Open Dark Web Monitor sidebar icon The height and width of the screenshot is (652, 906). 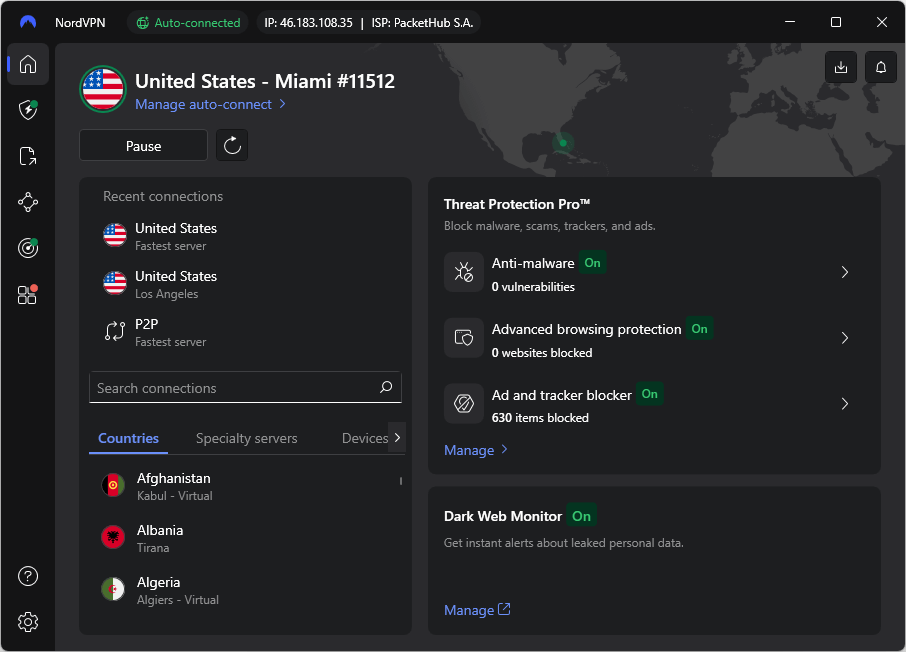(x=27, y=248)
